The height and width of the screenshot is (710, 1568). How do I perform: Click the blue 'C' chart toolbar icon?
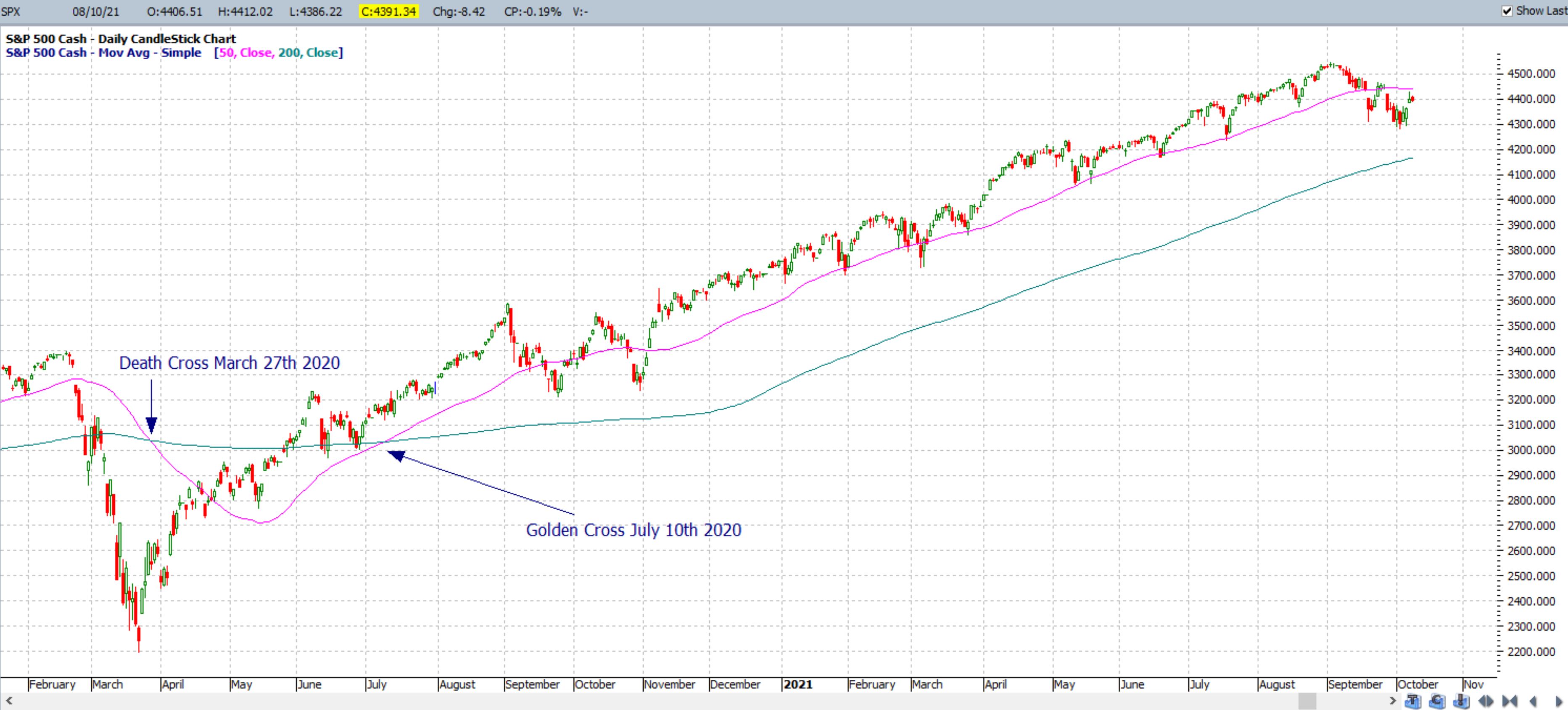[x=1437, y=702]
